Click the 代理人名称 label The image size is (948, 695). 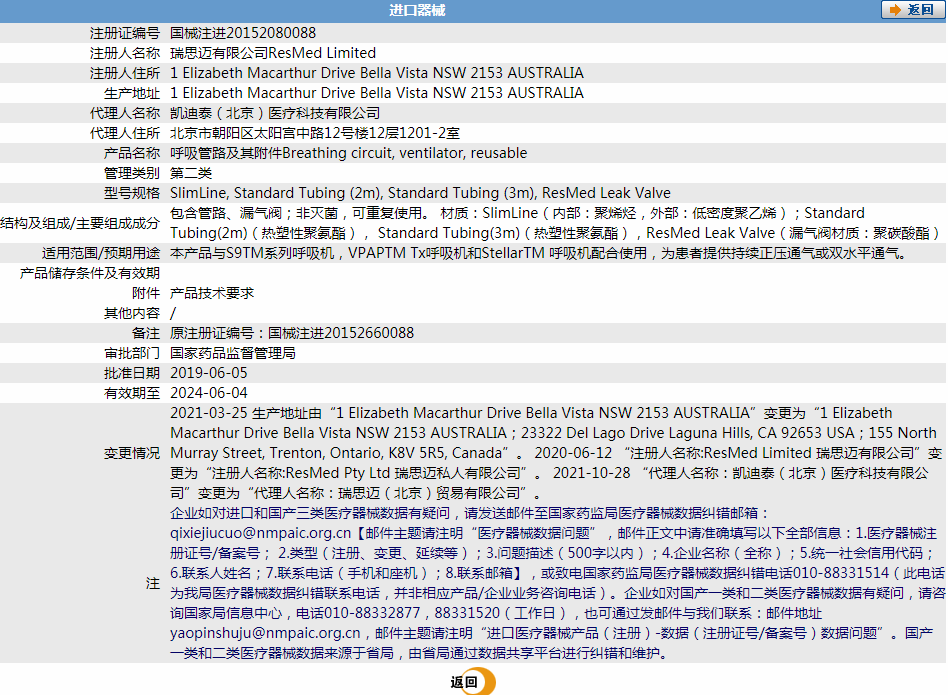(125, 113)
